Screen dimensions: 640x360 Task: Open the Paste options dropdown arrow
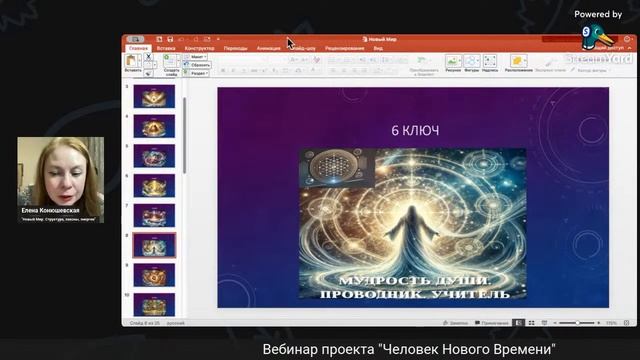(x=139, y=61)
